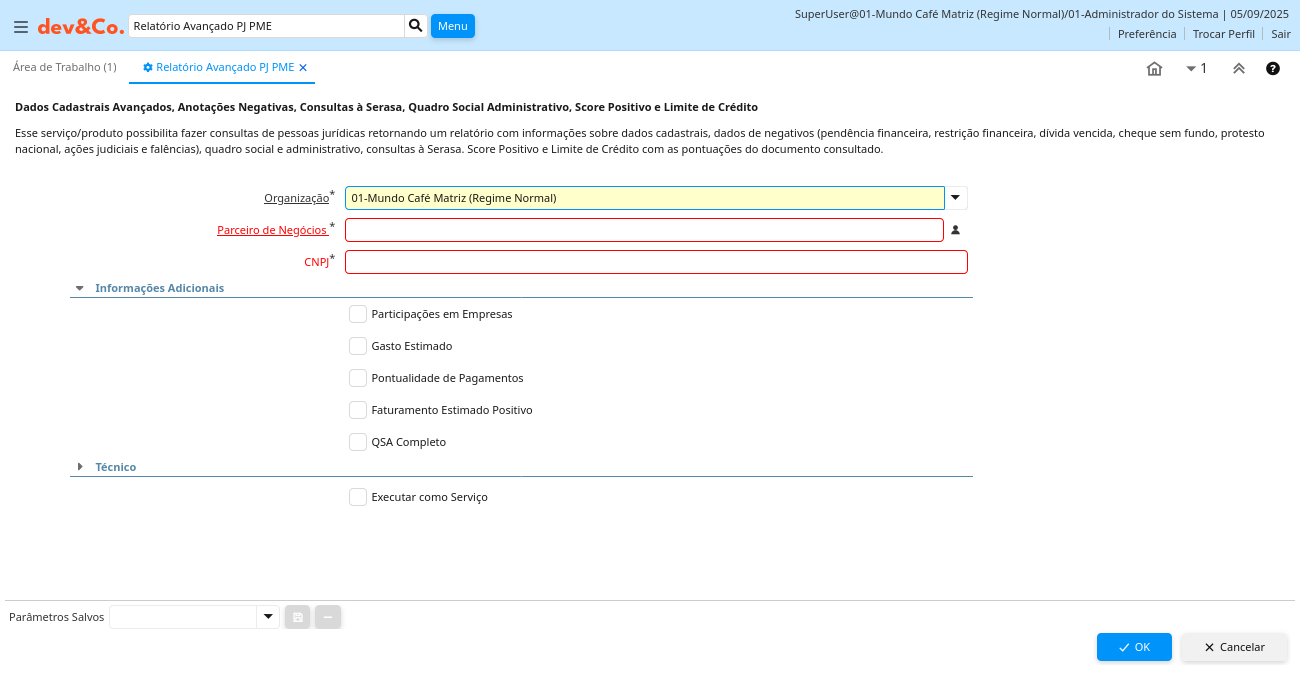Enable Faturamento Estimado Positivo

point(358,410)
